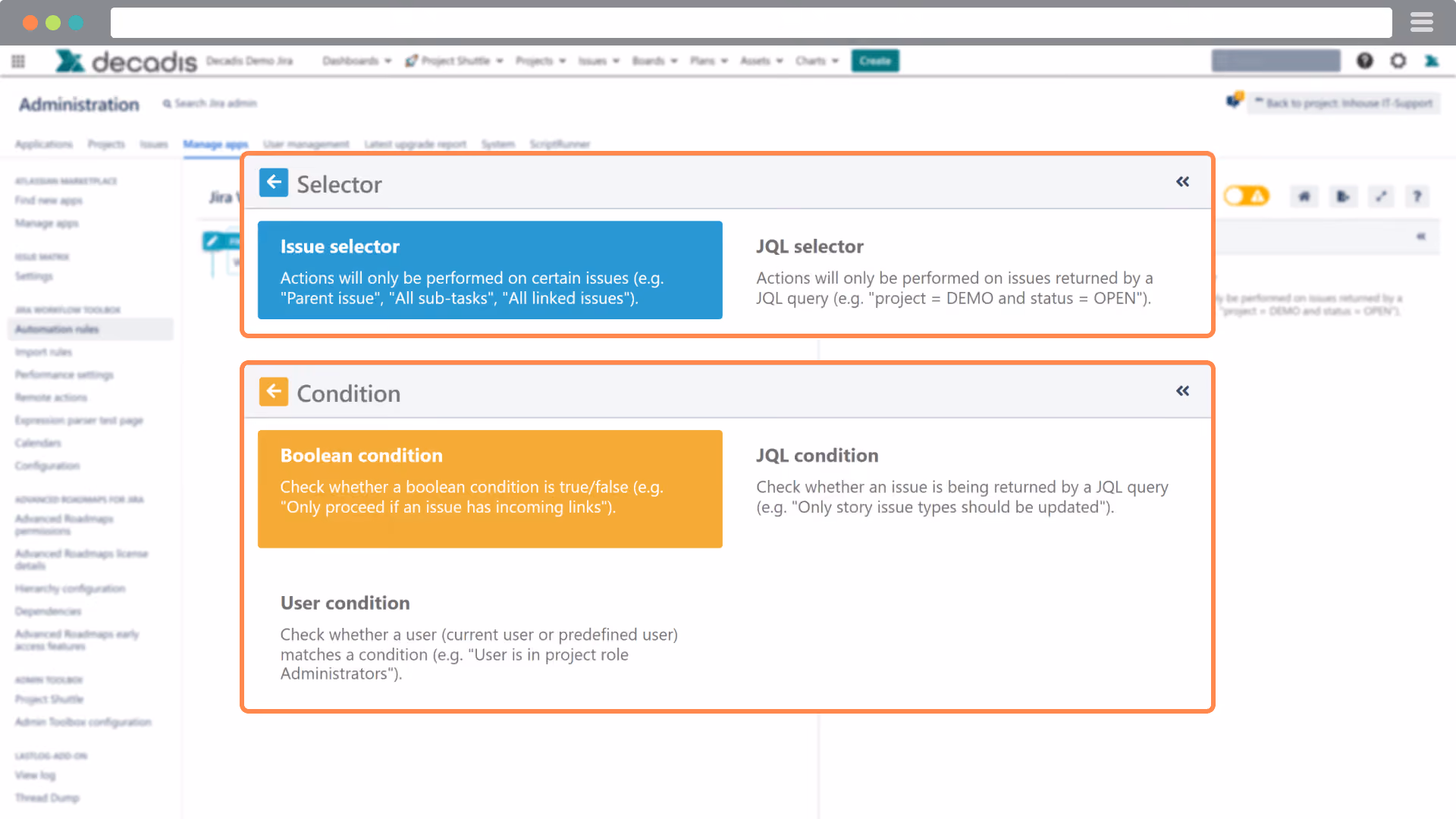Choose the Issue selector option

pyautogui.click(x=490, y=270)
